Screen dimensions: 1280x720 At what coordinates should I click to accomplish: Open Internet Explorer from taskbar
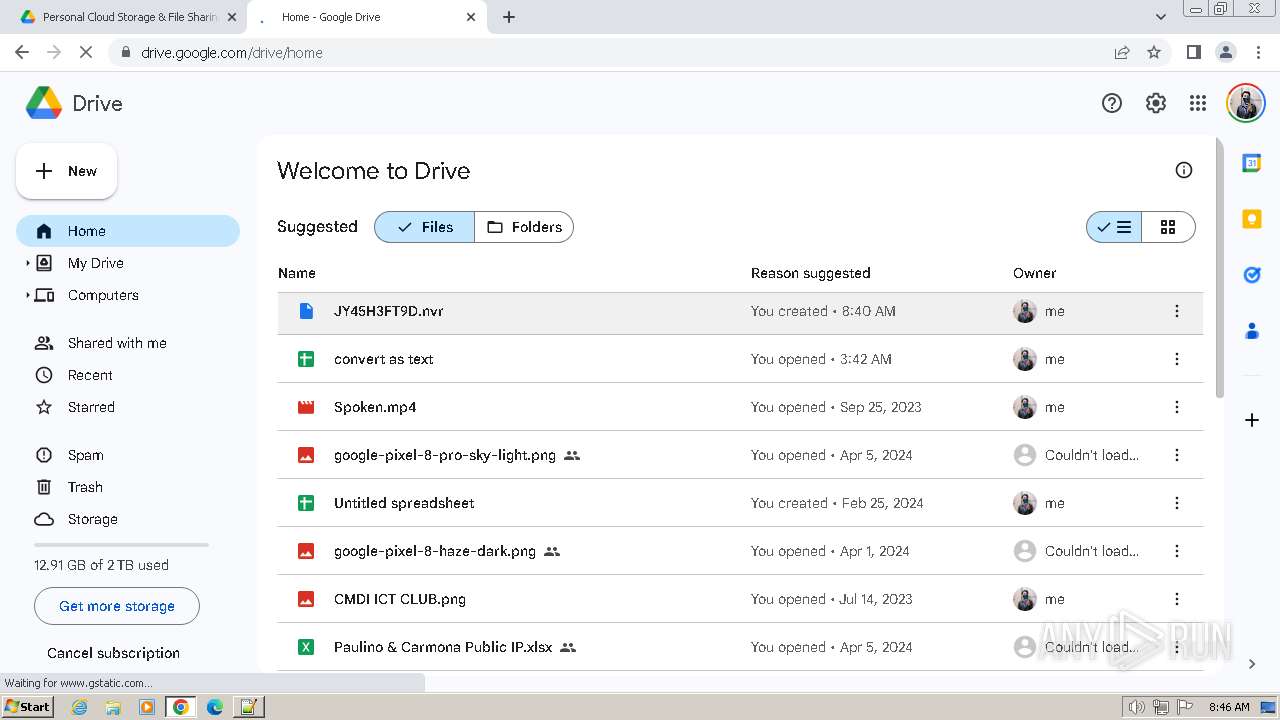80,707
